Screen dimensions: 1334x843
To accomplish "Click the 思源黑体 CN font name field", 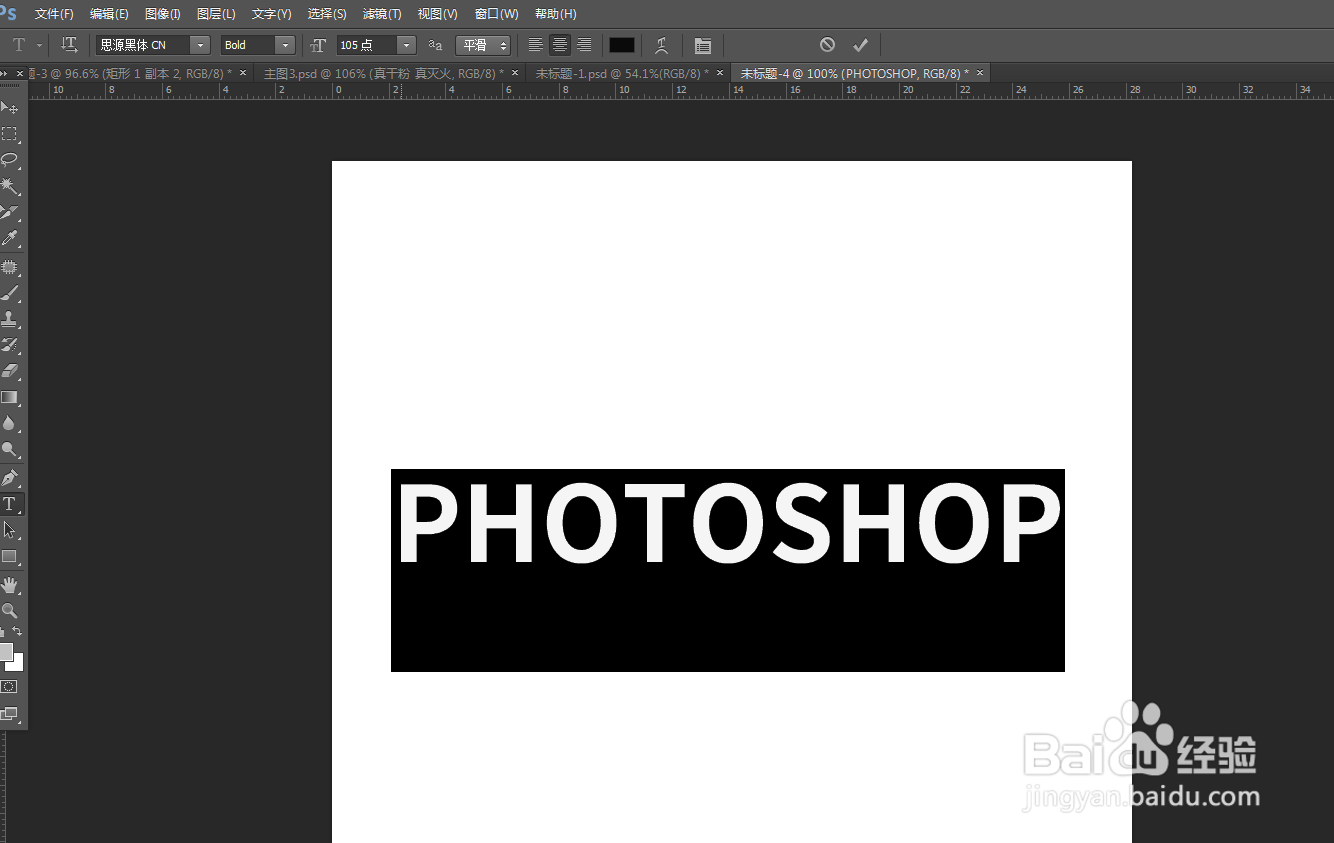I will click(x=143, y=45).
